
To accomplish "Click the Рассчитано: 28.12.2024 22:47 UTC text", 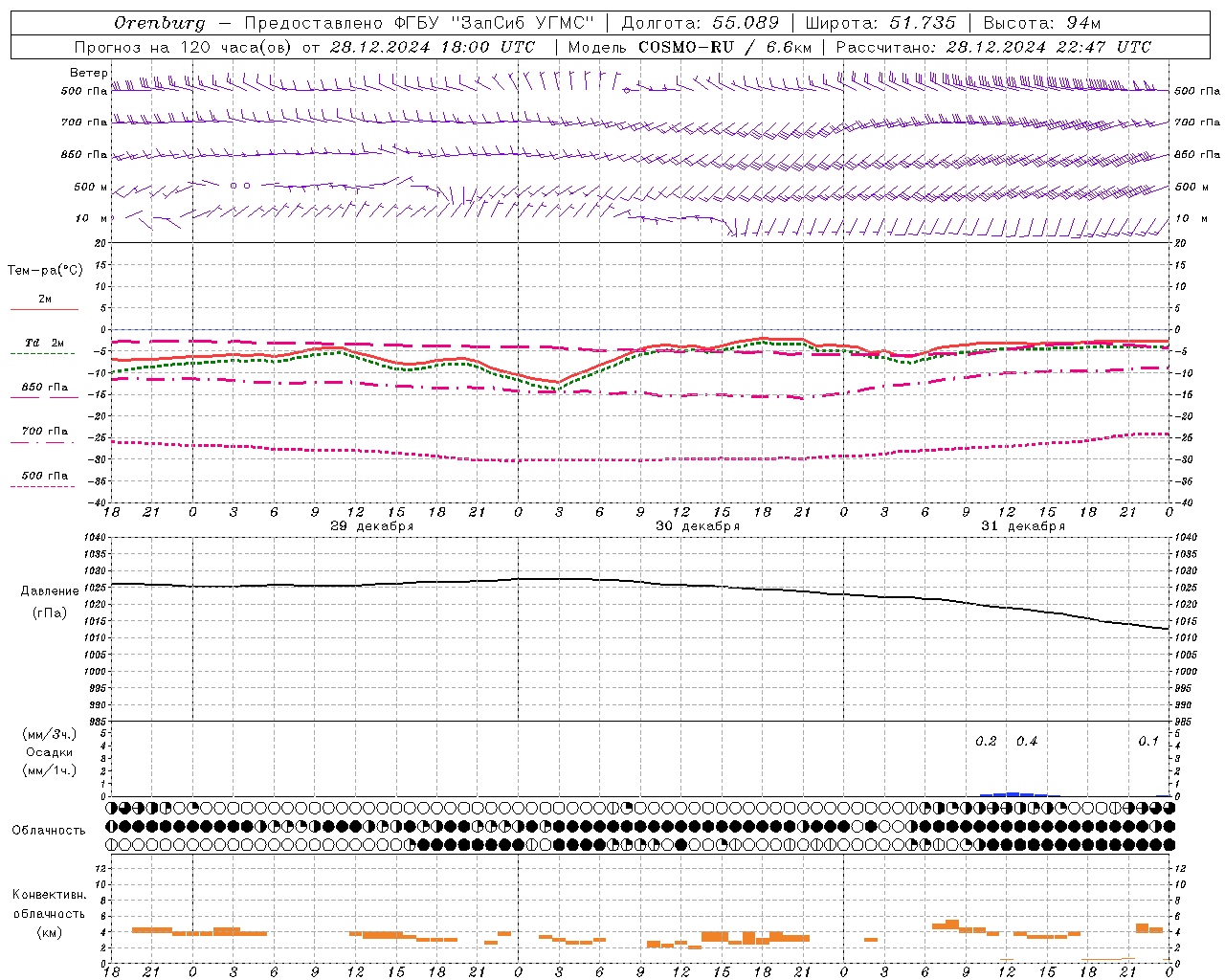I will [x=993, y=47].
